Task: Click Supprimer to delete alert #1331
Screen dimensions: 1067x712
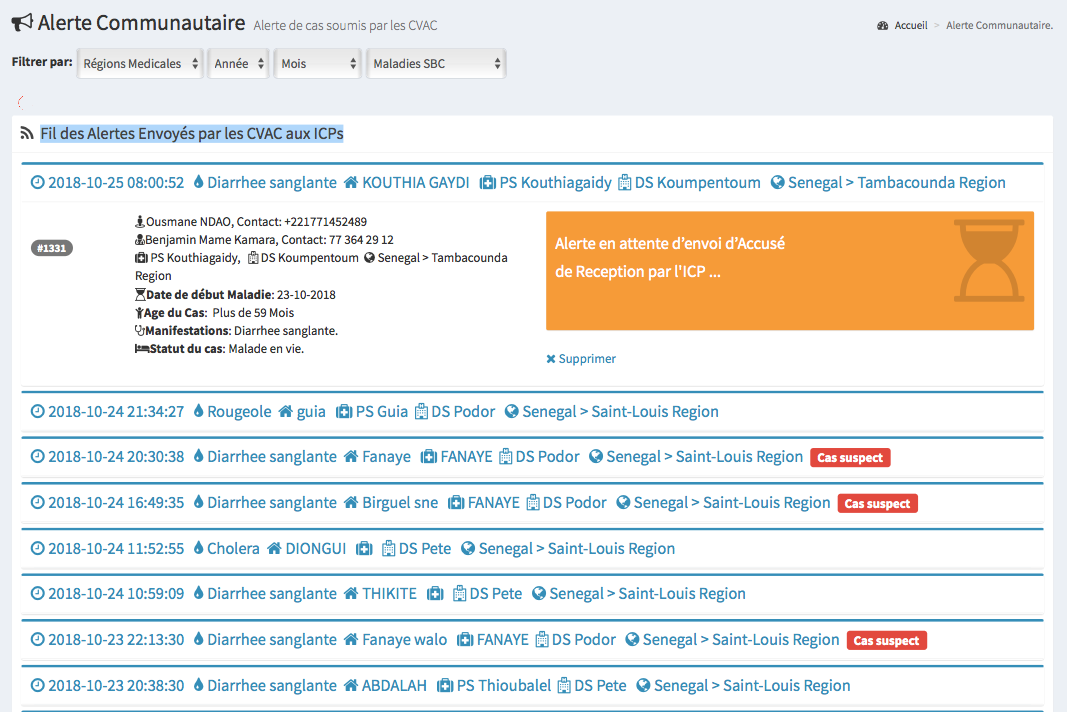Action: point(581,359)
